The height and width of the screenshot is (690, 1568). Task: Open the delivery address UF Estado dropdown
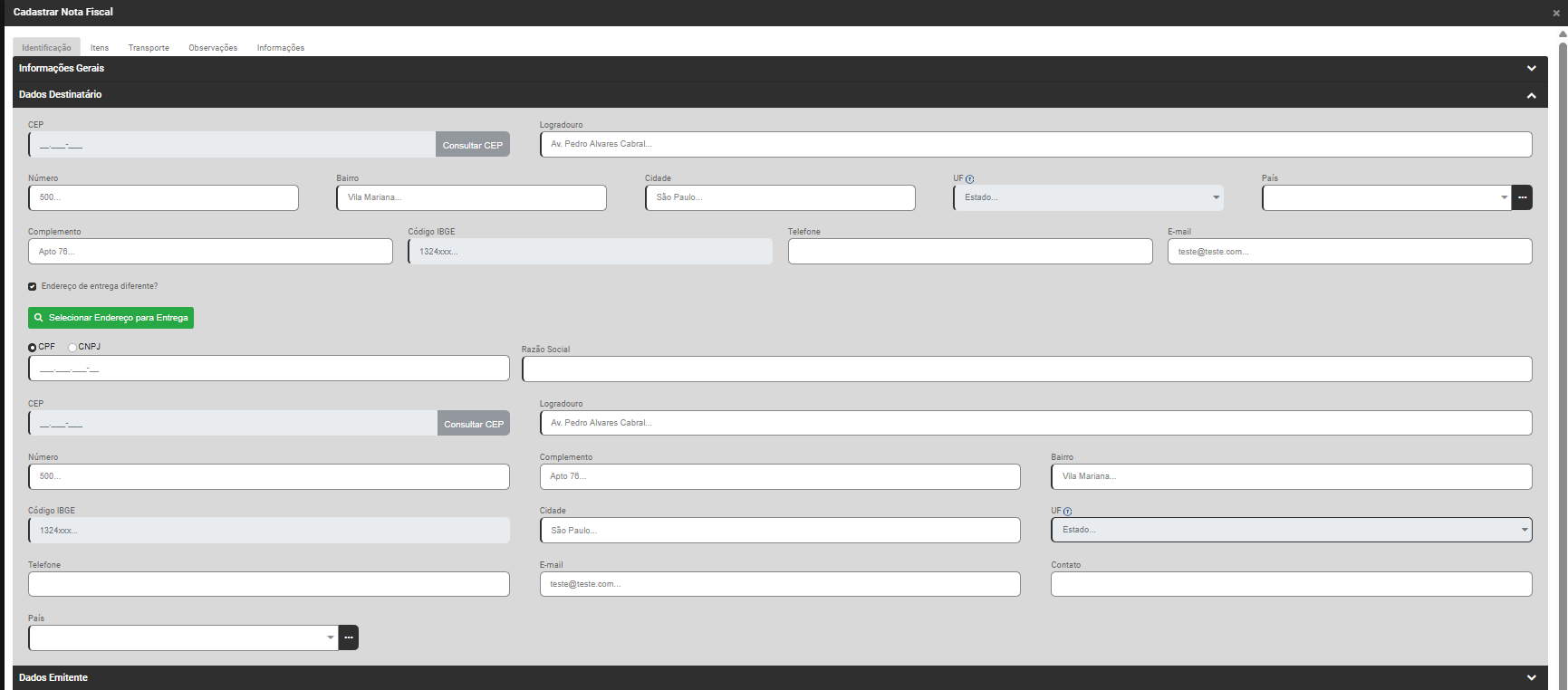coord(1291,530)
